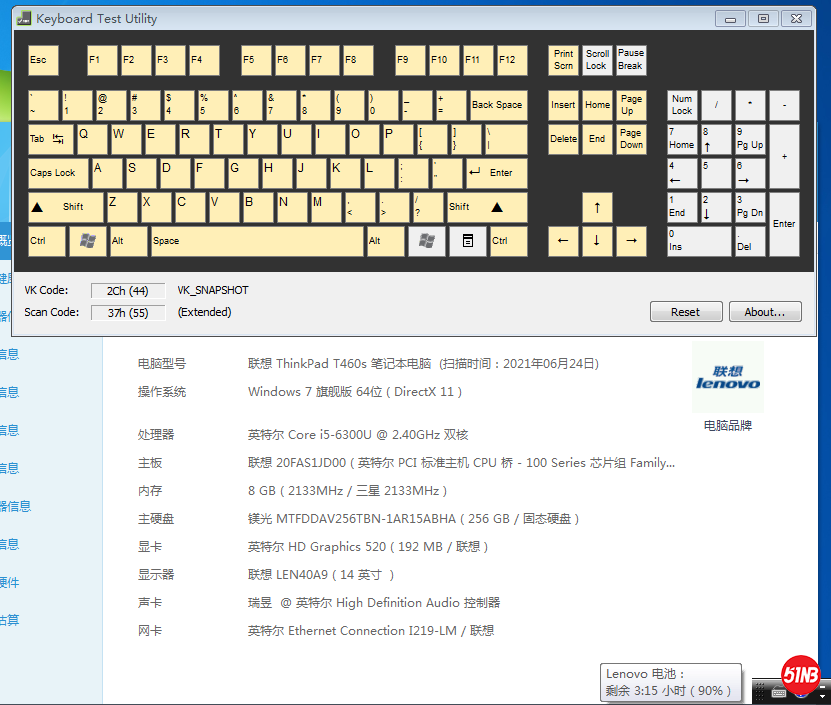Click the Back Space key
Image resolution: width=831 pixels, height=705 pixels.
[497, 105]
